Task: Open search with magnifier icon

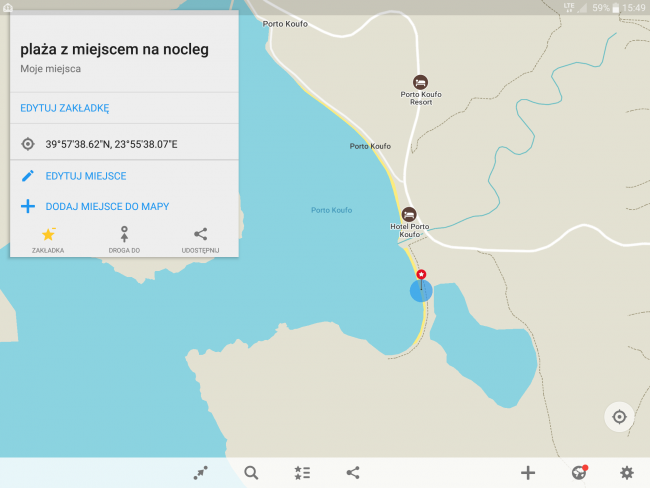Action: 251,473
